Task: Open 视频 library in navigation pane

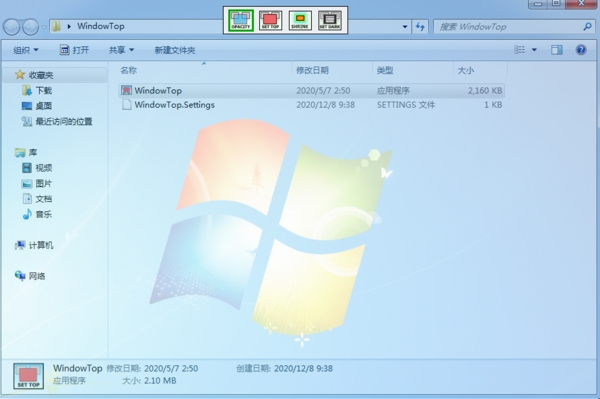Action: tap(44, 168)
